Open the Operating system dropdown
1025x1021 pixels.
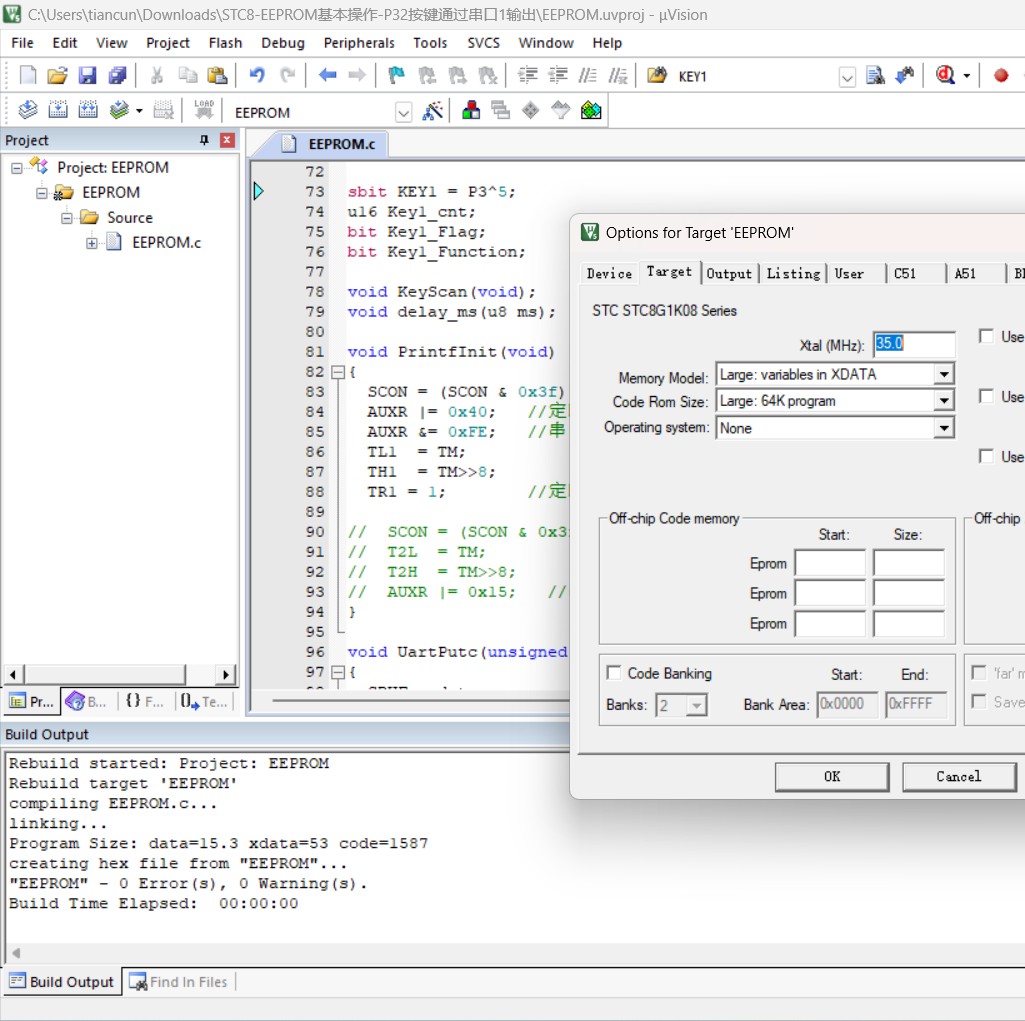[x=943, y=428]
